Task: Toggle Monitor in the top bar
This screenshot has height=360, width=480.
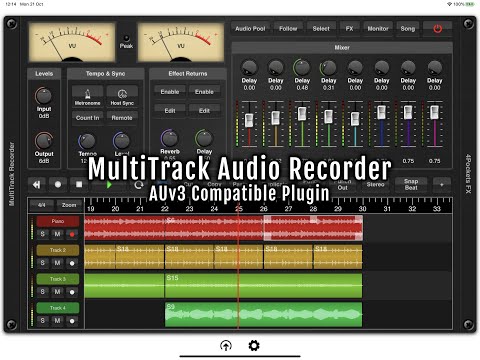Action: (x=378, y=29)
